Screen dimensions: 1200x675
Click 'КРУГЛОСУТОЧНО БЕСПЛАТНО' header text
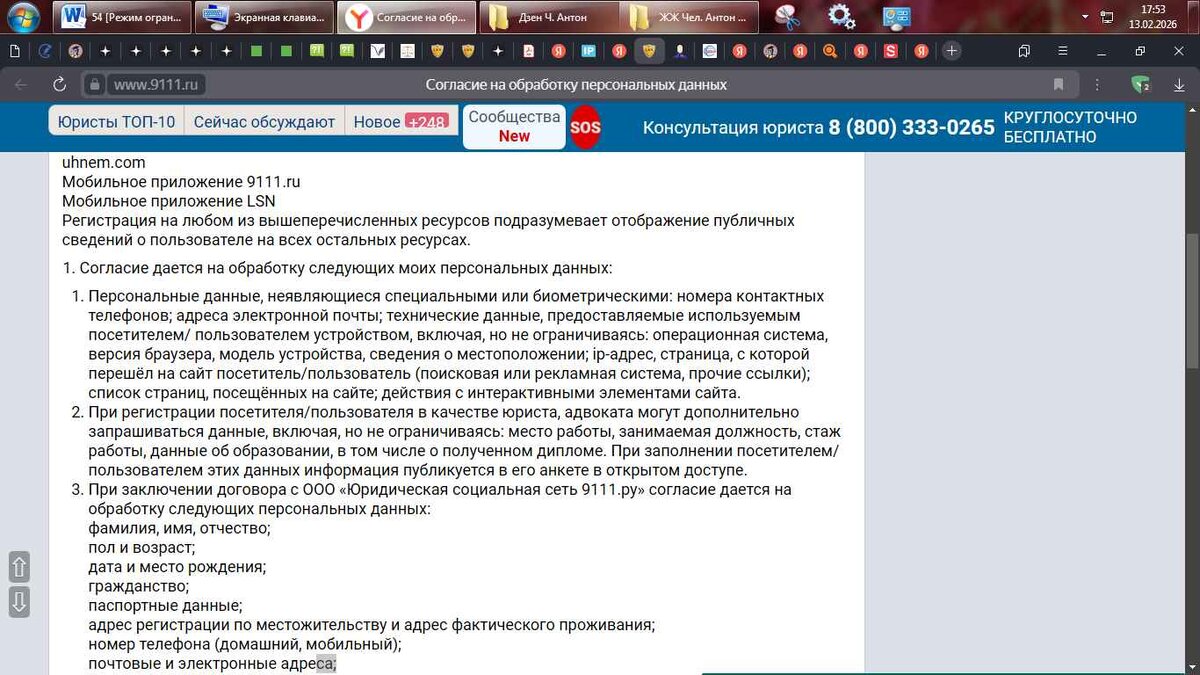(x=1070, y=127)
